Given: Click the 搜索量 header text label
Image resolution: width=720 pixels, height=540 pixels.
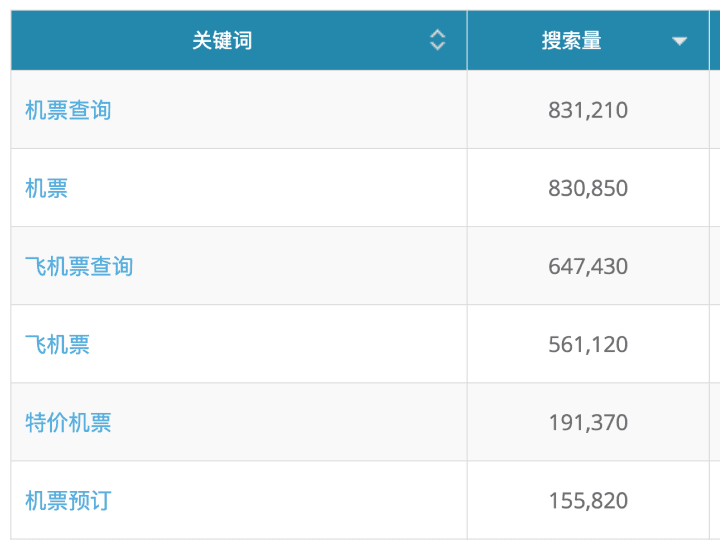Looking at the screenshot, I should tap(571, 40).
